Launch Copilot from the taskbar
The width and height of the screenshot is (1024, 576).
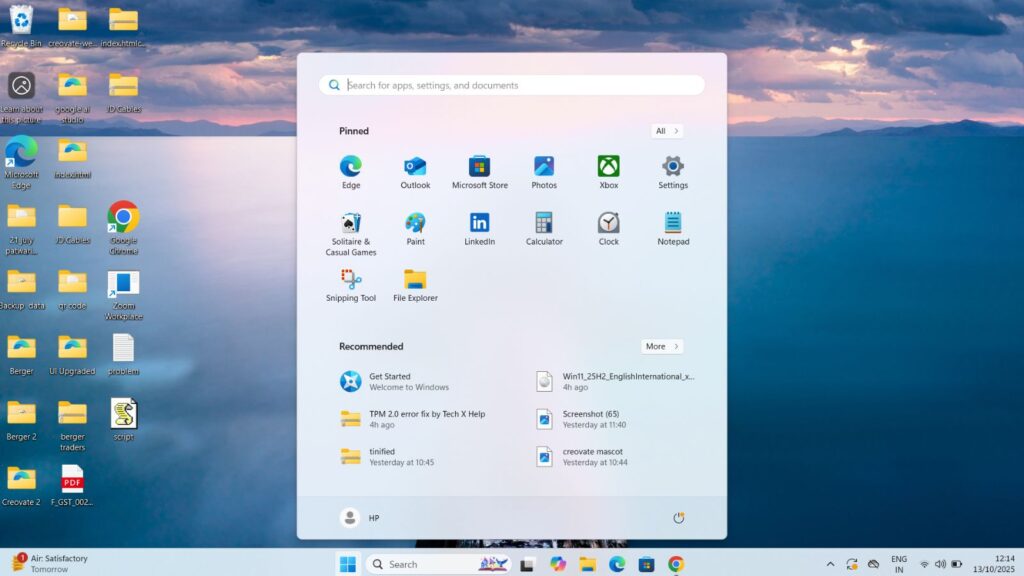point(557,564)
